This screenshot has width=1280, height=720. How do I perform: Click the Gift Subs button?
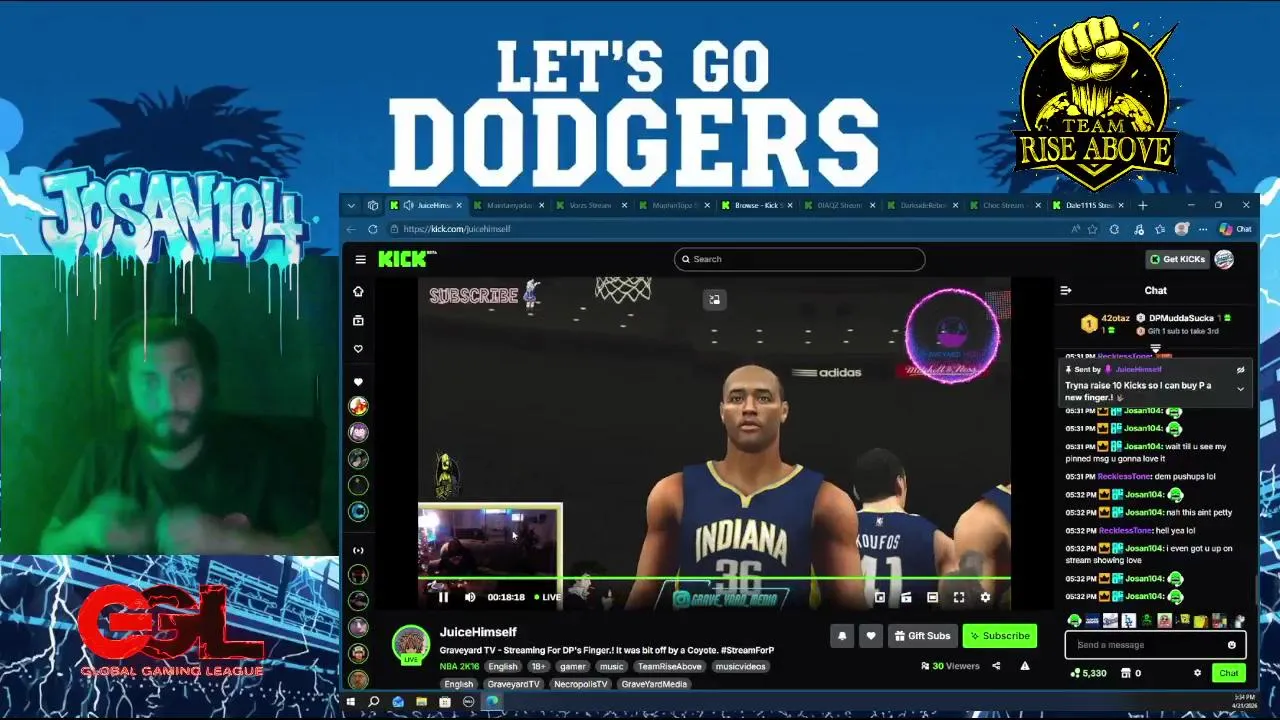(922, 636)
